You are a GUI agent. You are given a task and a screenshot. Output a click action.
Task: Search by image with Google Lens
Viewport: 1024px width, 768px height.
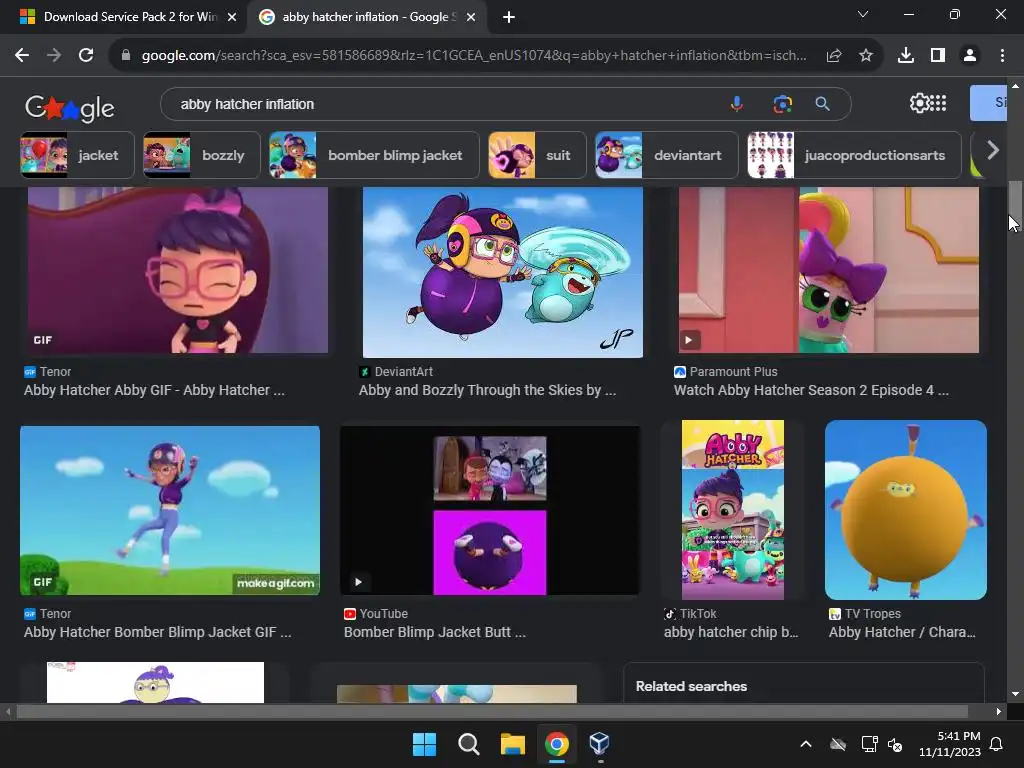[782, 104]
